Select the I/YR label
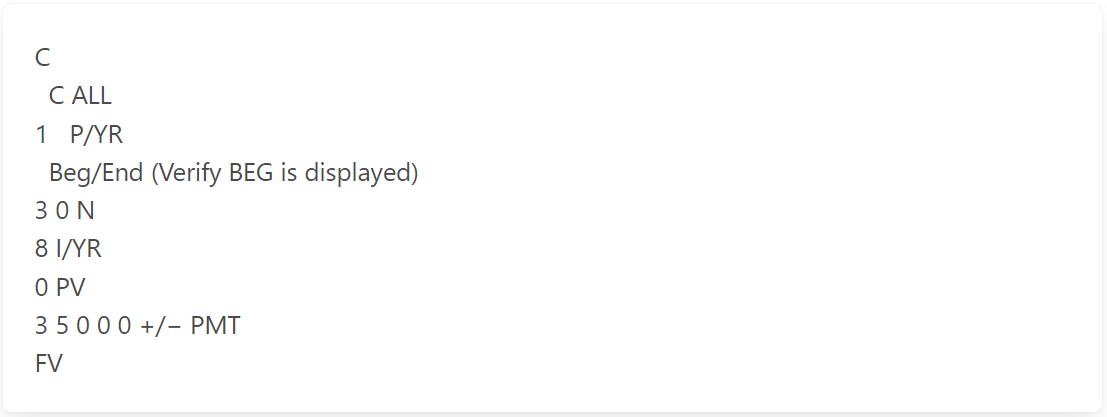The image size is (1107, 417). click(79, 249)
